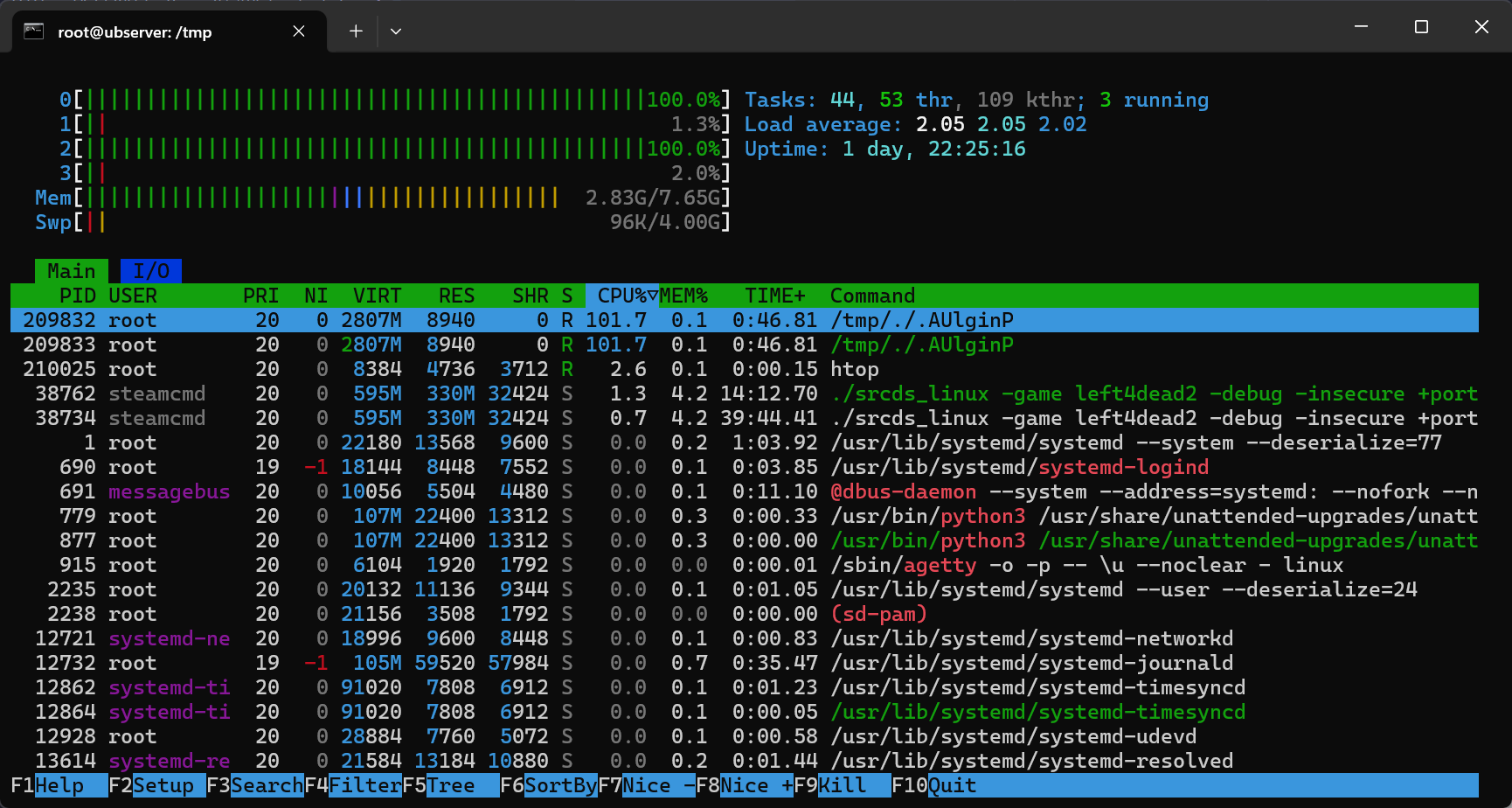The height and width of the screenshot is (808, 1512).
Task: Select steamcmd process 38762 row
Action: [x=745, y=394]
